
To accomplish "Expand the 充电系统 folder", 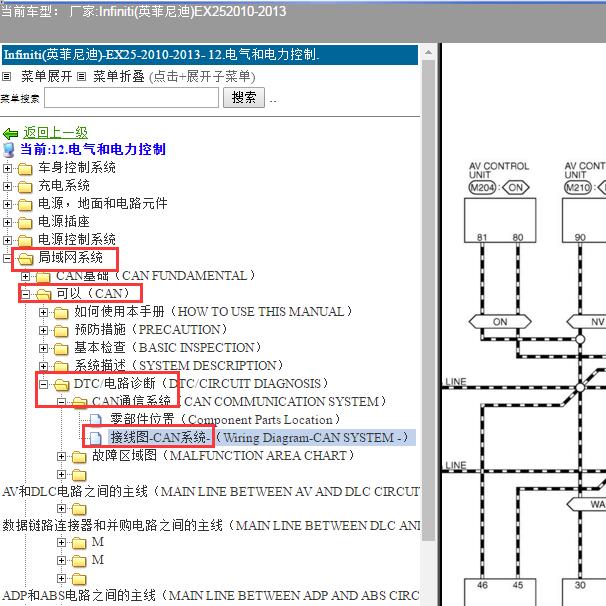I will [7, 186].
